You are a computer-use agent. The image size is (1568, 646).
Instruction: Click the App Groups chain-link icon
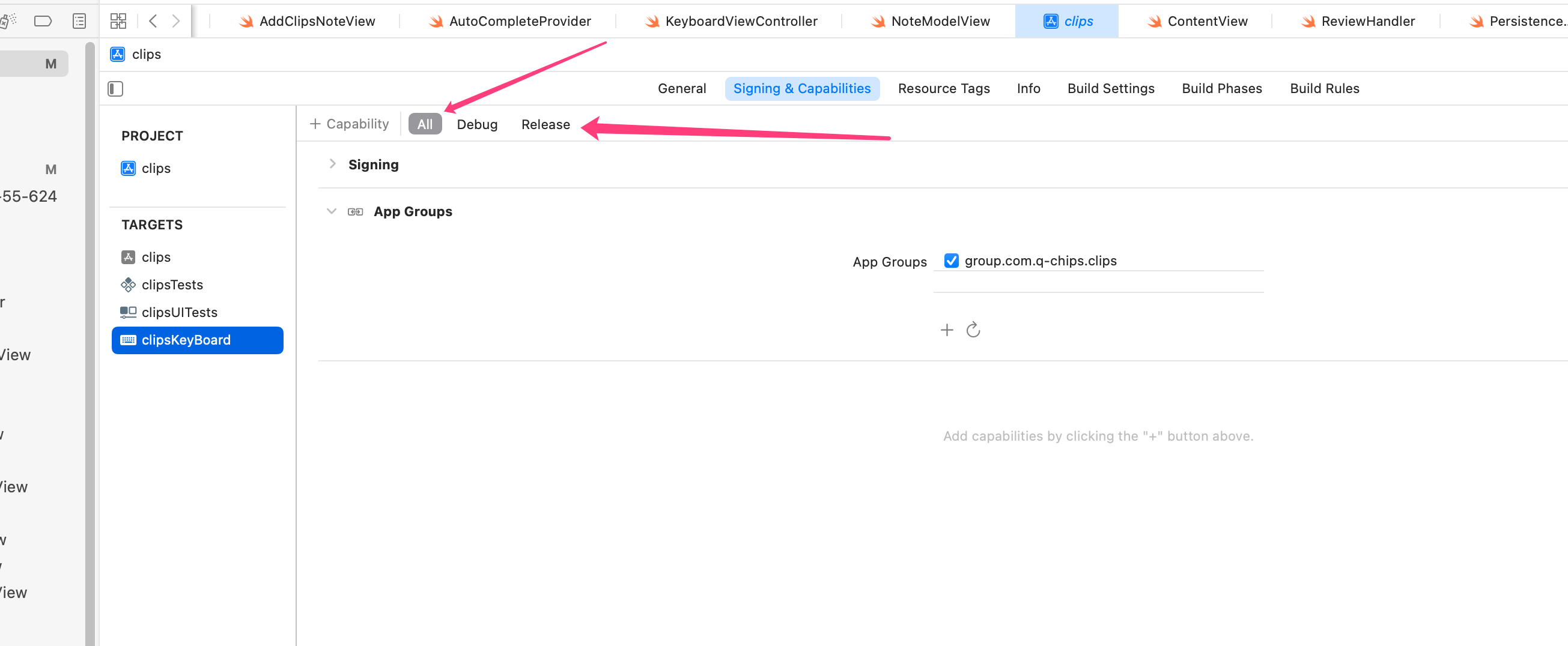pyautogui.click(x=356, y=211)
